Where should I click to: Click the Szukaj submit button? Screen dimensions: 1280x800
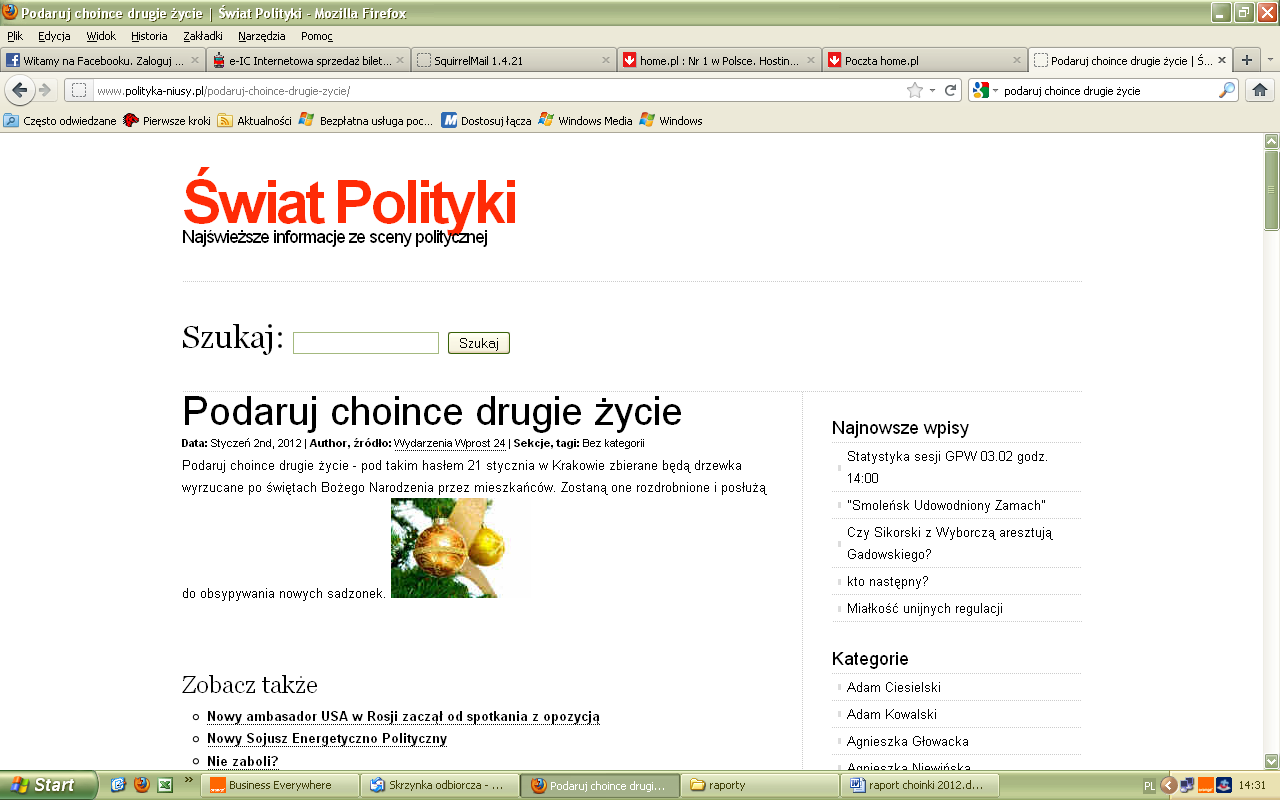pyautogui.click(x=479, y=343)
